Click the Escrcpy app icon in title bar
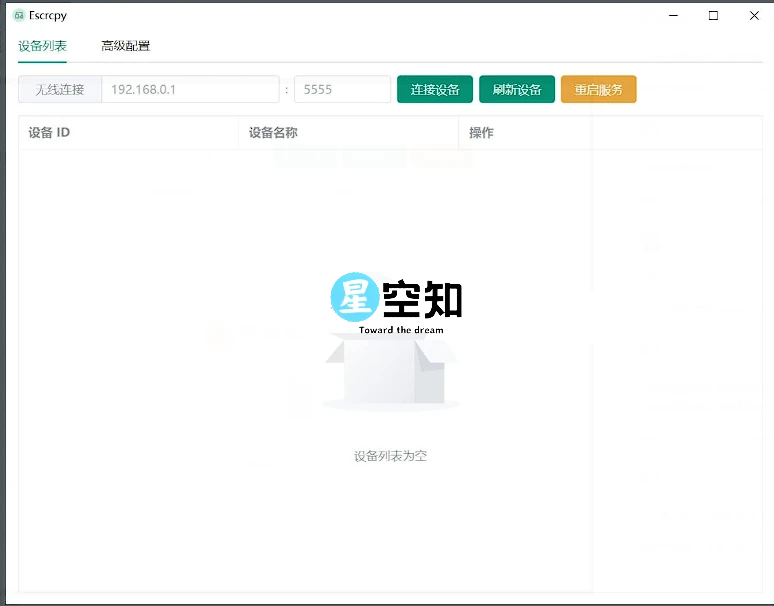 pyautogui.click(x=19, y=15)
